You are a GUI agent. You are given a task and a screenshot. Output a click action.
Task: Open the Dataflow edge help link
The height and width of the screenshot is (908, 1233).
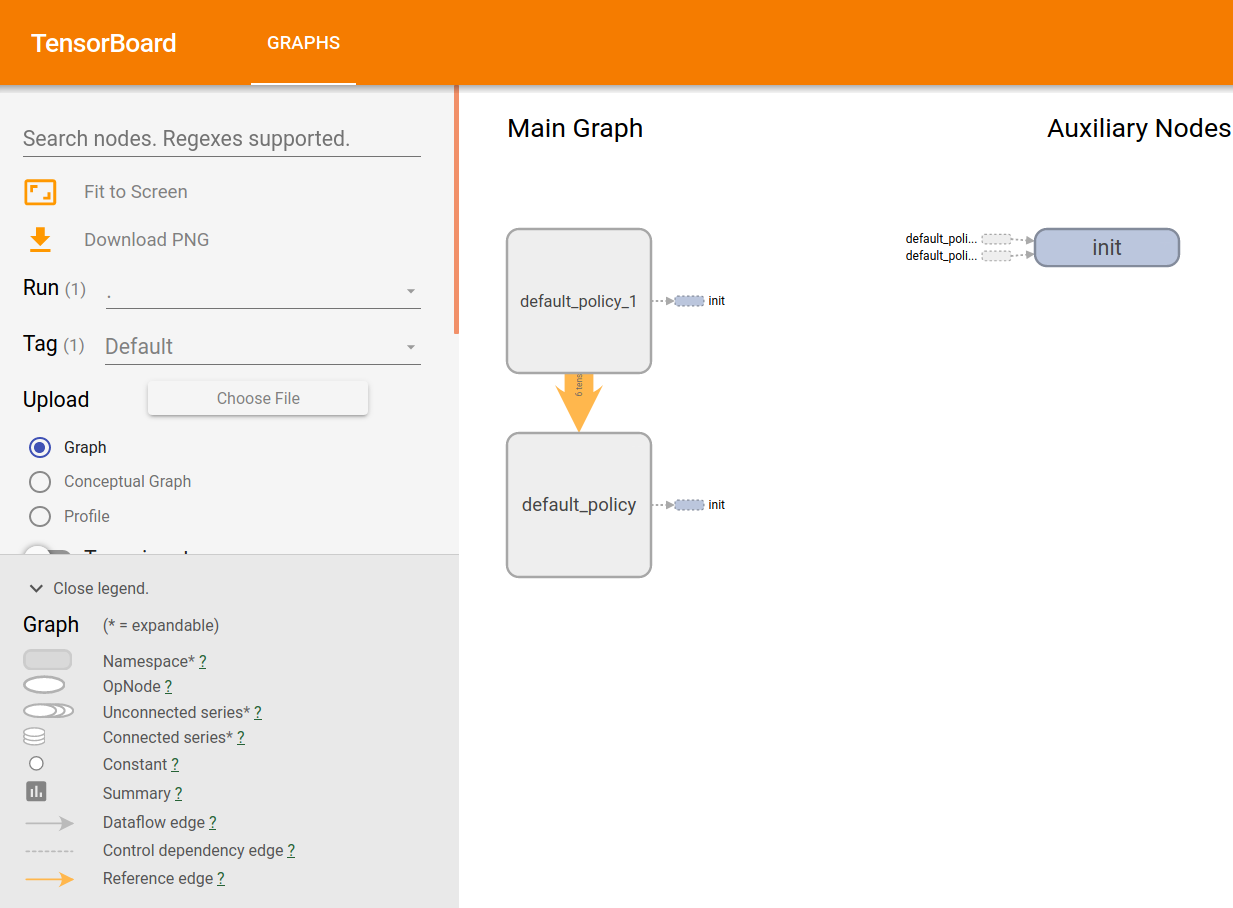coord(212,823)
